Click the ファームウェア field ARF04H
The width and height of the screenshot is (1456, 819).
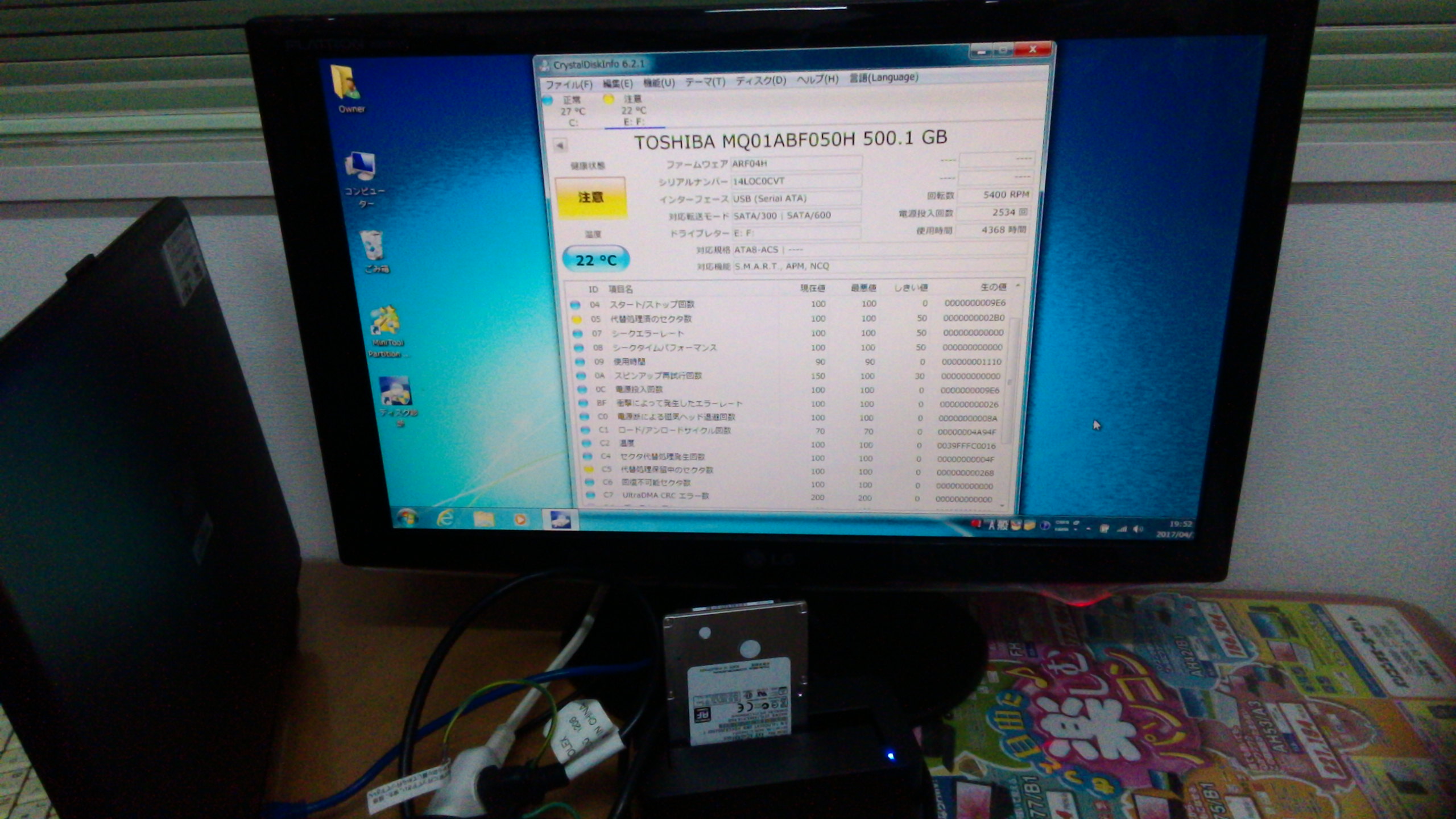point(796,163)
